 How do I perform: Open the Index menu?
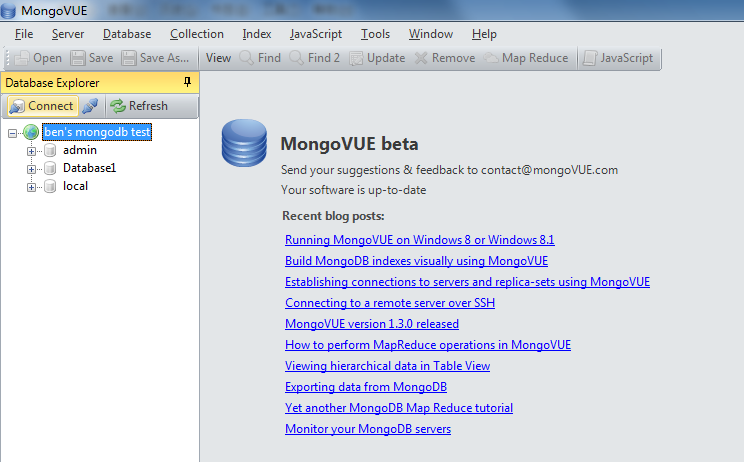pos(257,34)
